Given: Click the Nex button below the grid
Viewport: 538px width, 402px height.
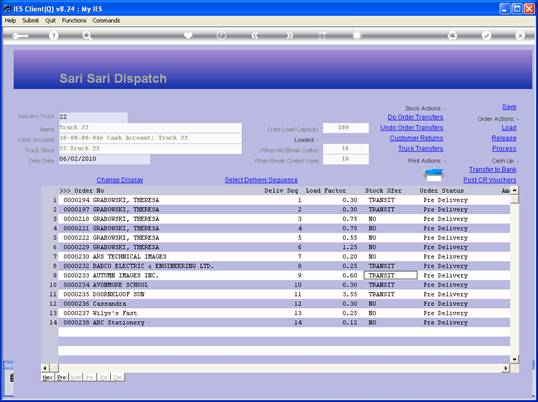Looking at the screenshot, I should 47,377.
